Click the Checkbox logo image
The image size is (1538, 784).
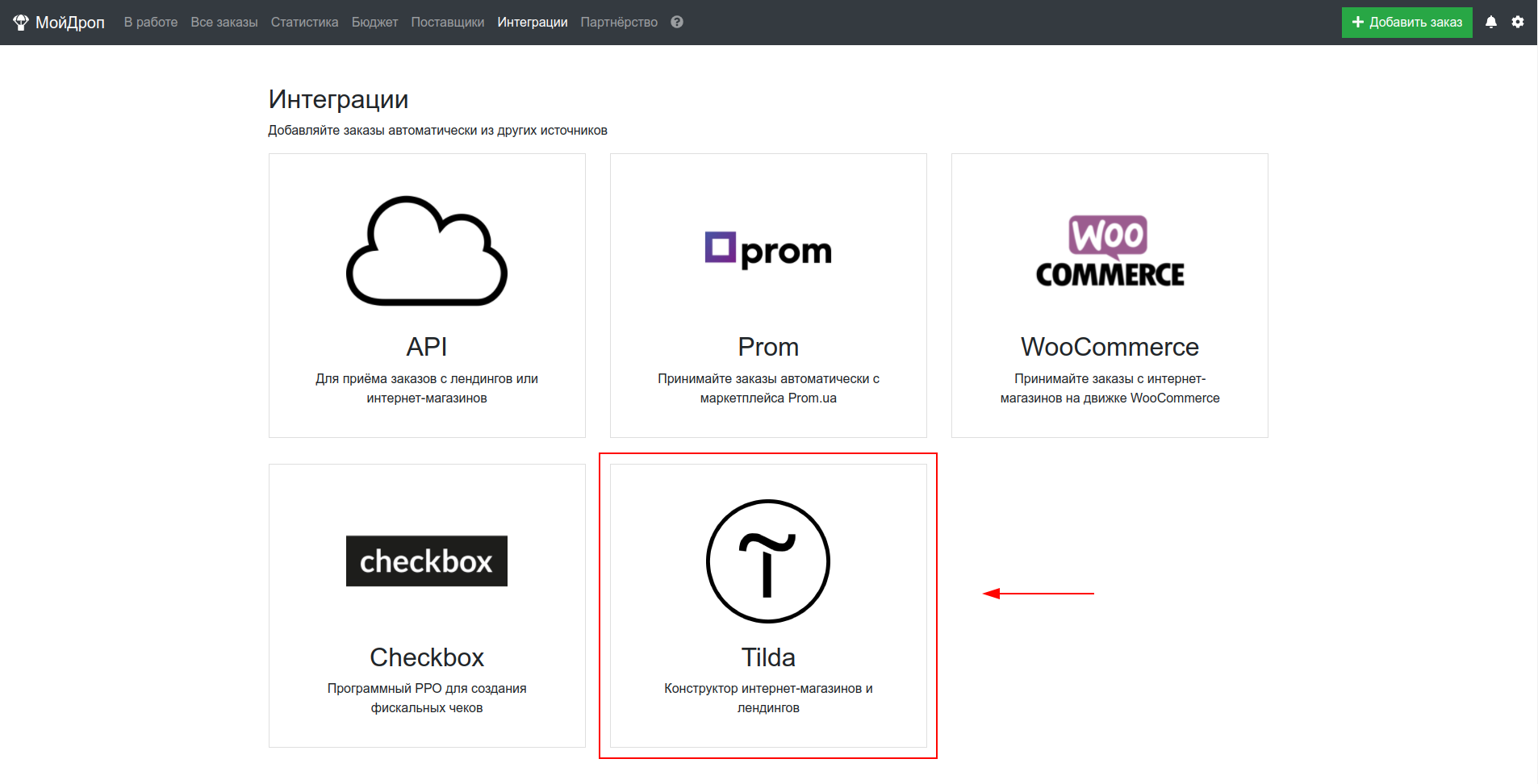click(427, 561)
